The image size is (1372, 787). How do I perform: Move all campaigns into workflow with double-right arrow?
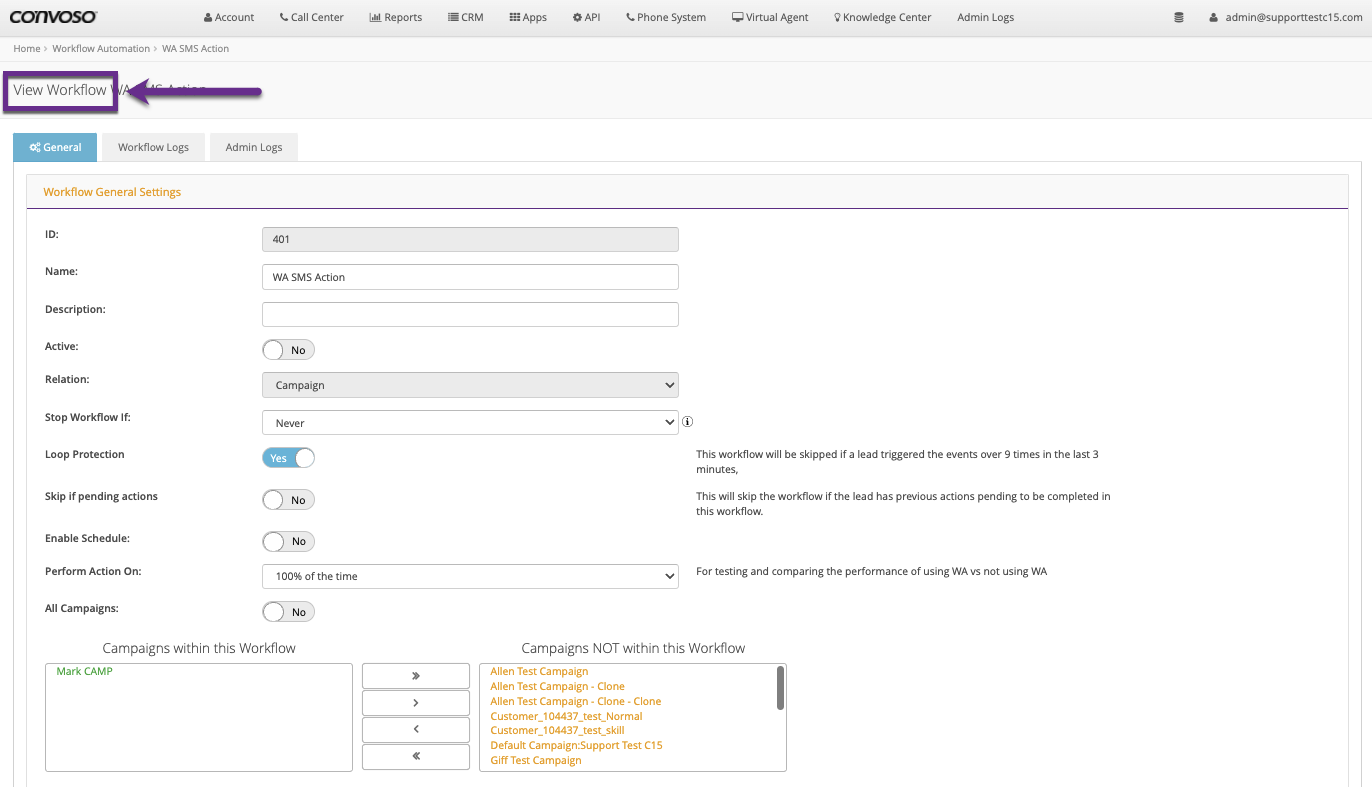tap(416, 676)
